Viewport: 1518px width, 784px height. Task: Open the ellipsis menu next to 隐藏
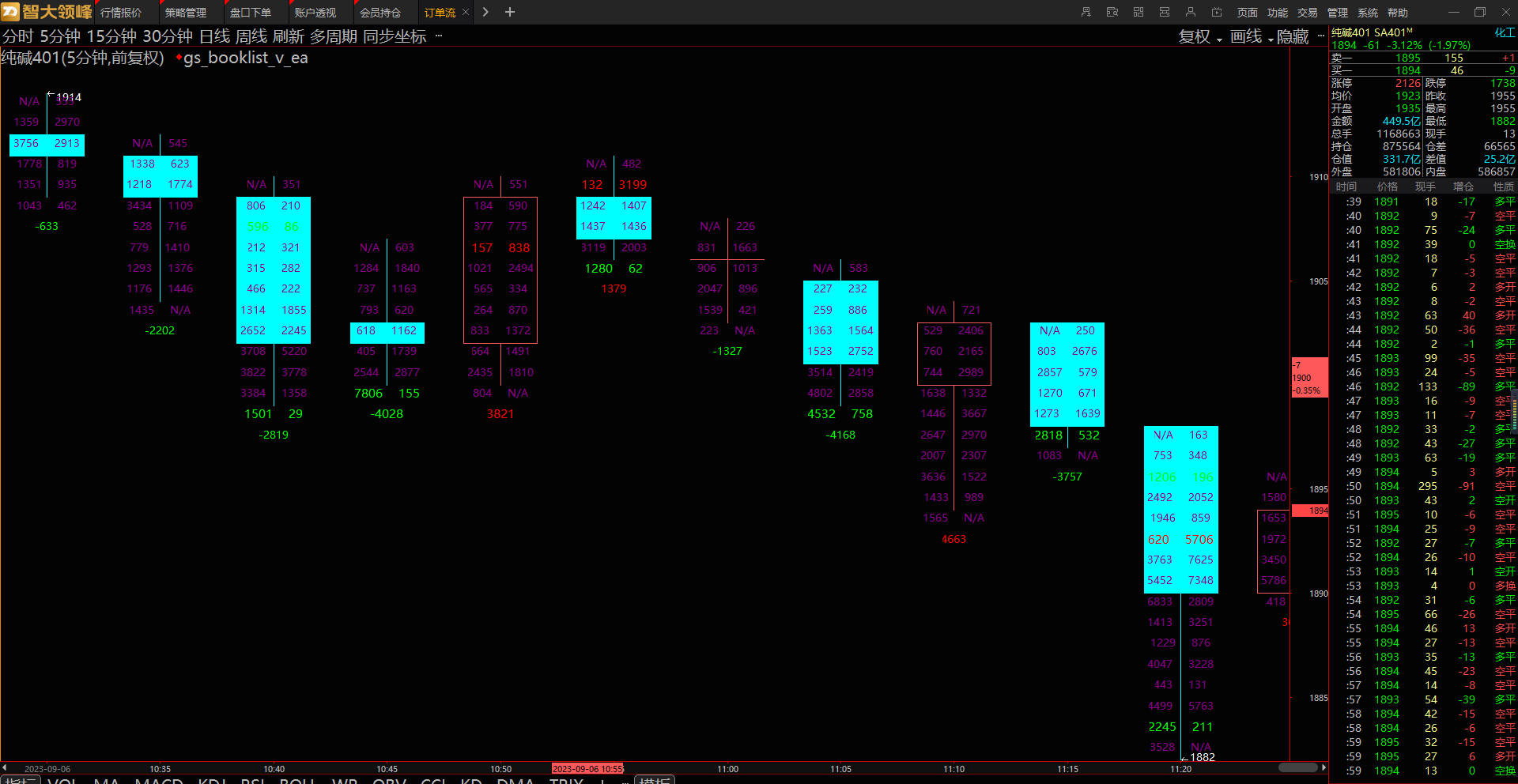coord(1320,36)
